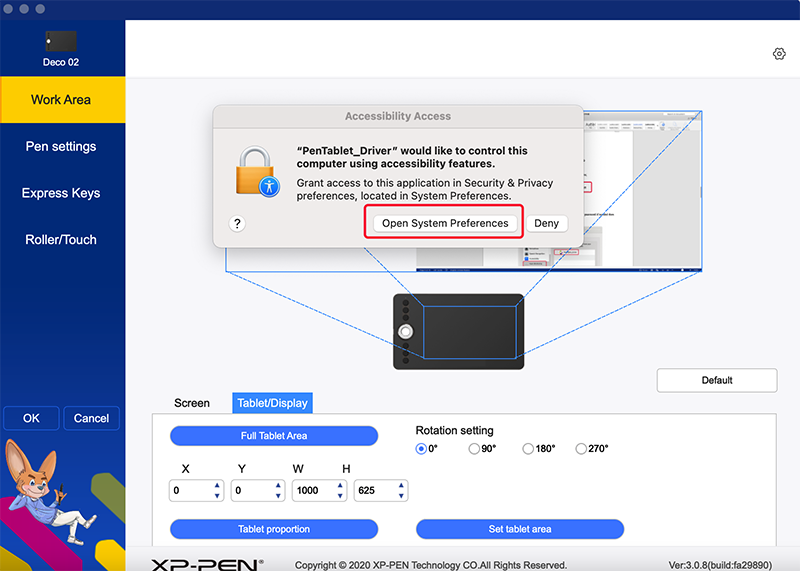Screen dimensions: 800x571
Task: Select 0° rotation setting
Action: (421, 449)
